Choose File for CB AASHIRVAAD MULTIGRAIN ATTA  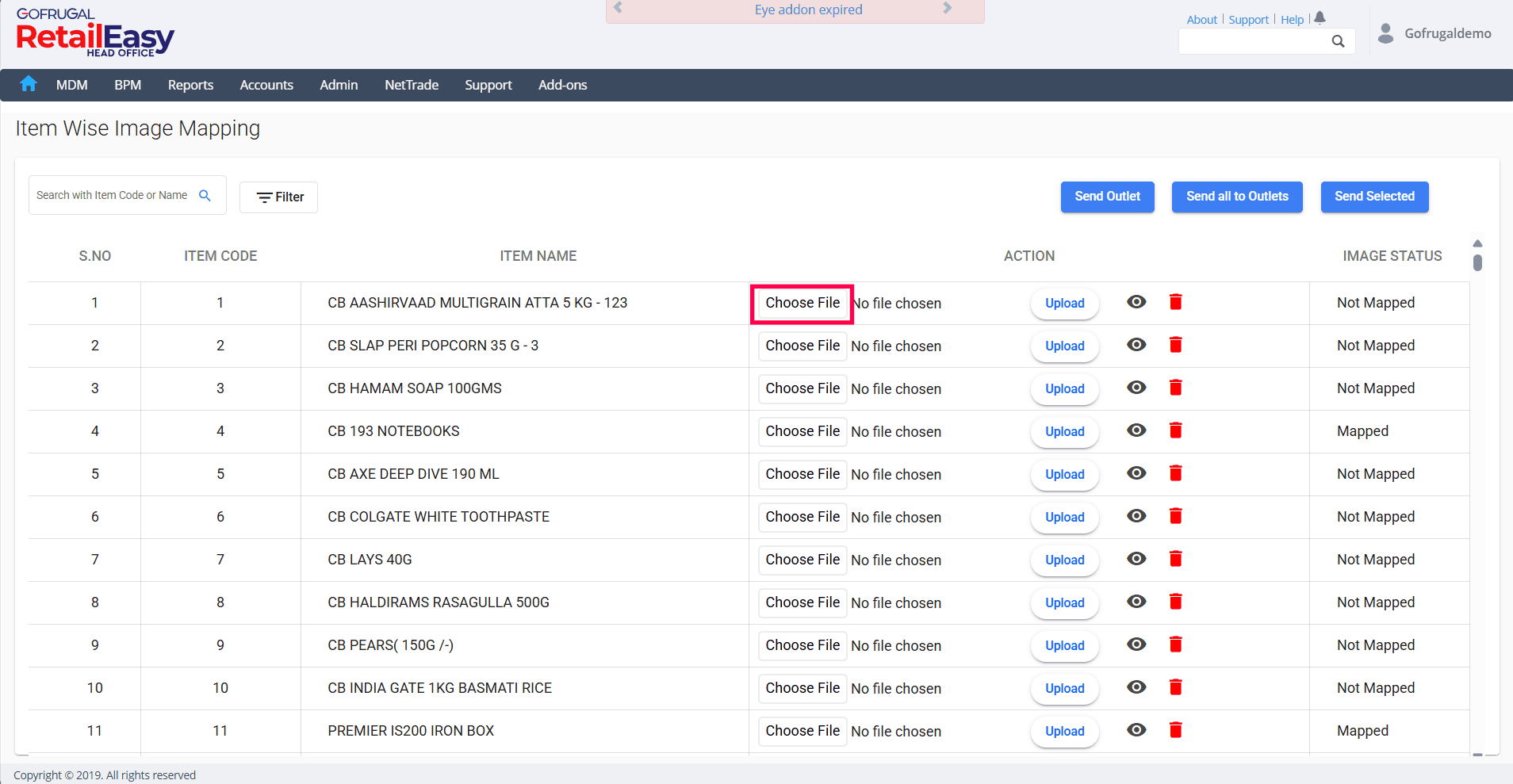coord(802,303)
